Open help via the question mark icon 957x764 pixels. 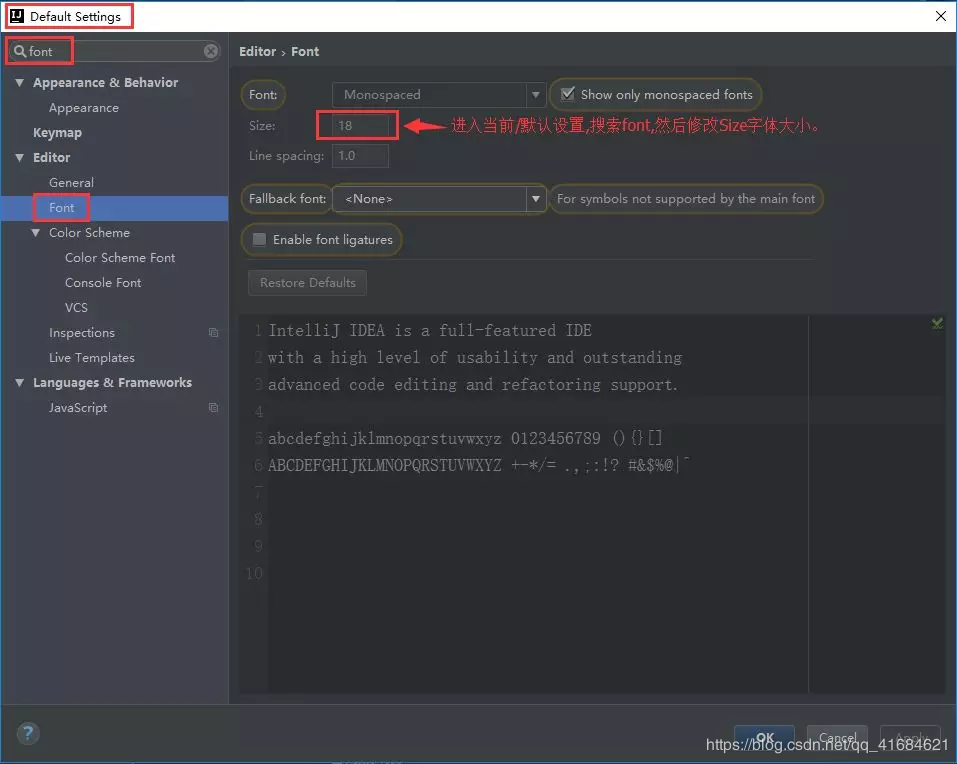(28, 733)
